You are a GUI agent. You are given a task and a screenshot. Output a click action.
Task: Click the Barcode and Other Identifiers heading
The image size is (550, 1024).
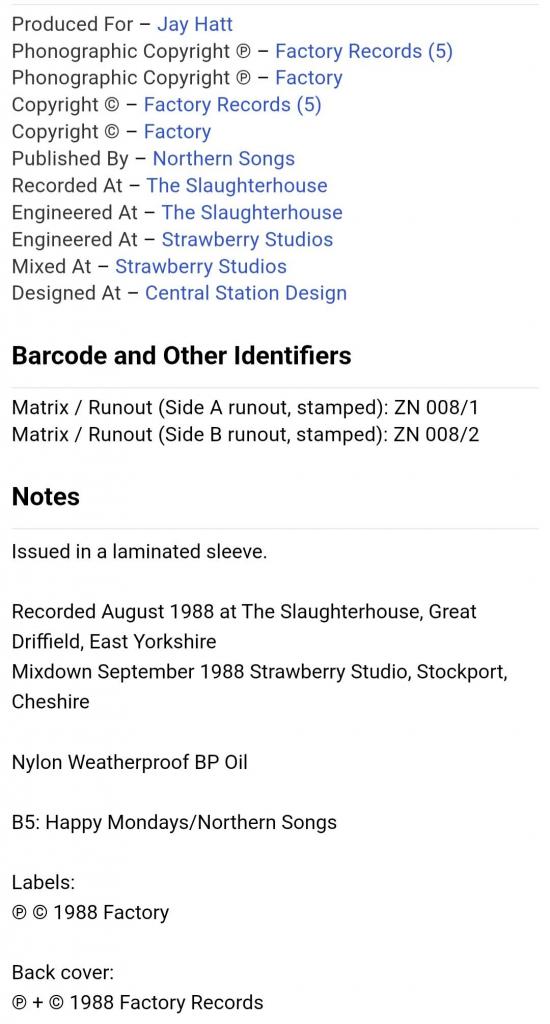tap(182, 355)
